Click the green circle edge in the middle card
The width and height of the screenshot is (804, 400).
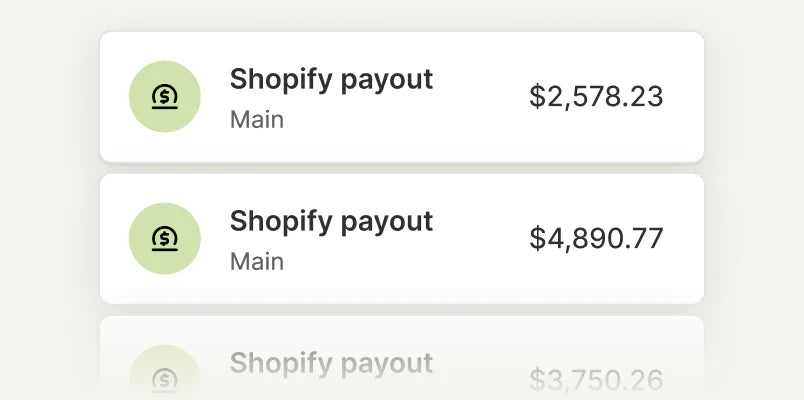point(133,238)
